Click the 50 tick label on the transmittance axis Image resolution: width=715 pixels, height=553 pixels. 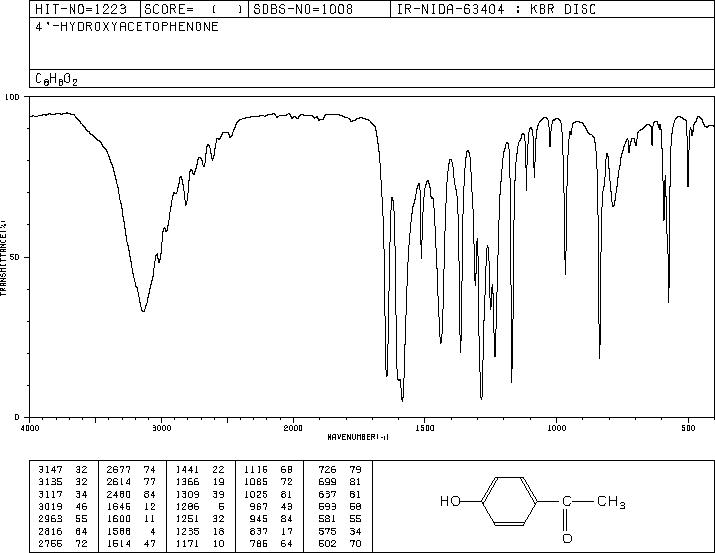point(16,258)
